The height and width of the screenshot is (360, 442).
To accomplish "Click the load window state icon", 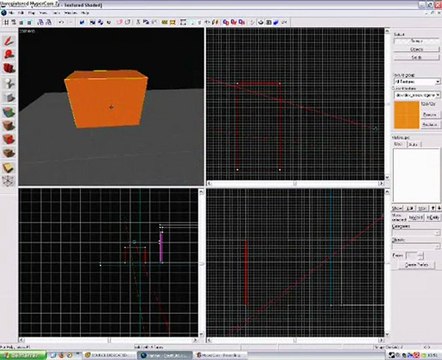I will [41, 22].
